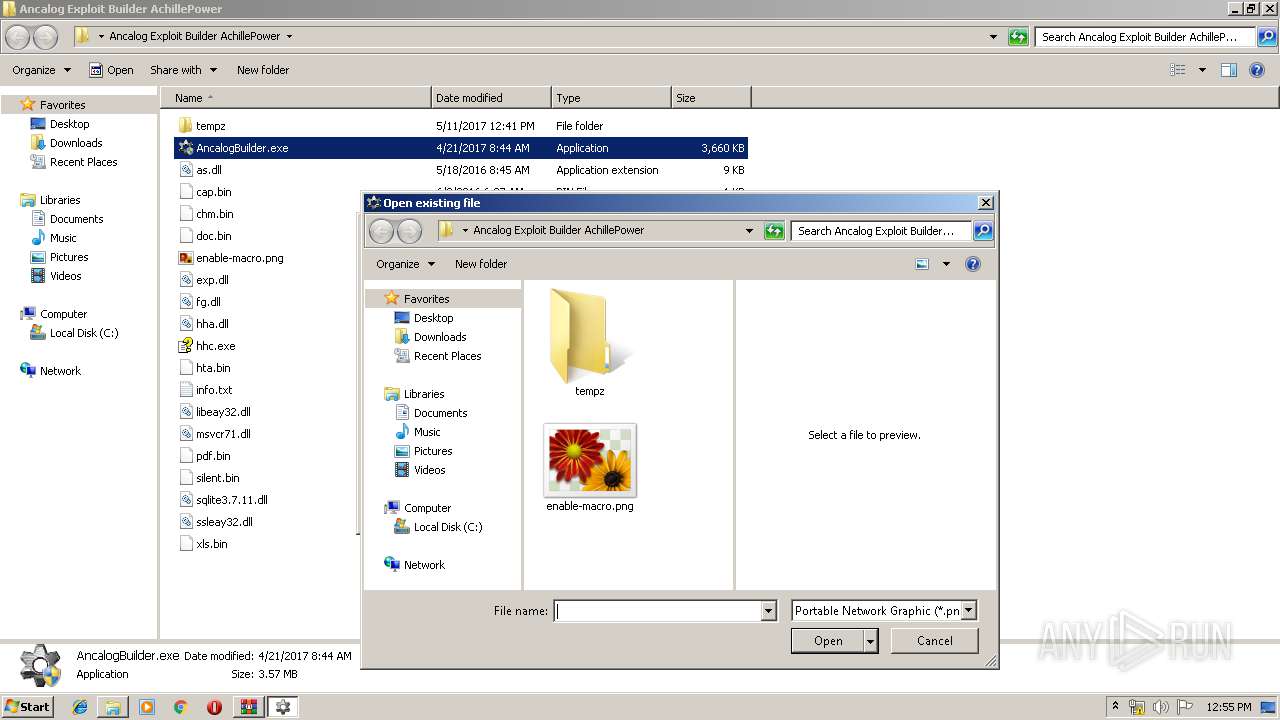
Task: Open Windows Start menu
Action: coord(28,706)
